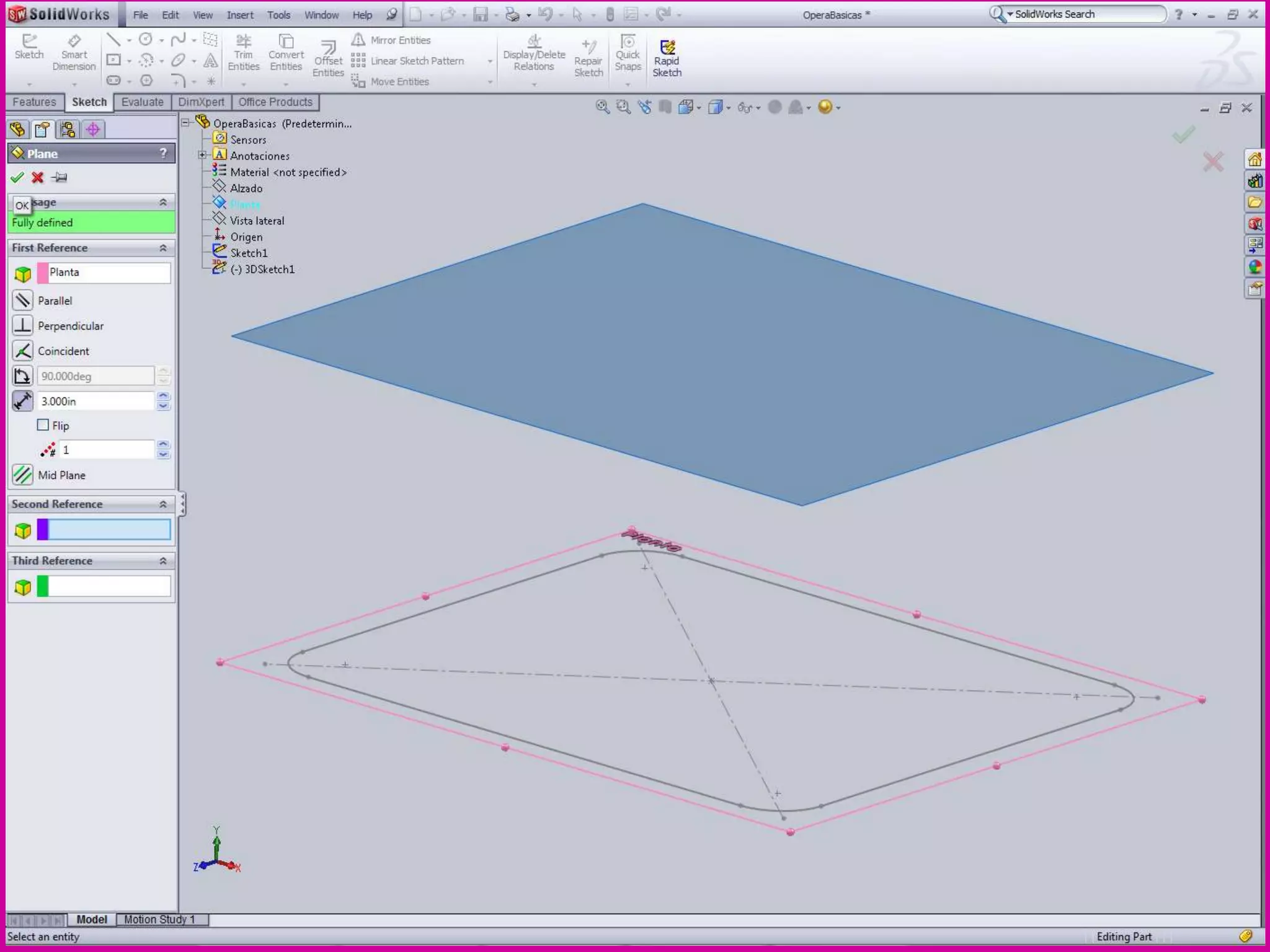Toggle the Mid Plane option
The width and height of the screenshot is (1270, 952).
23,475
